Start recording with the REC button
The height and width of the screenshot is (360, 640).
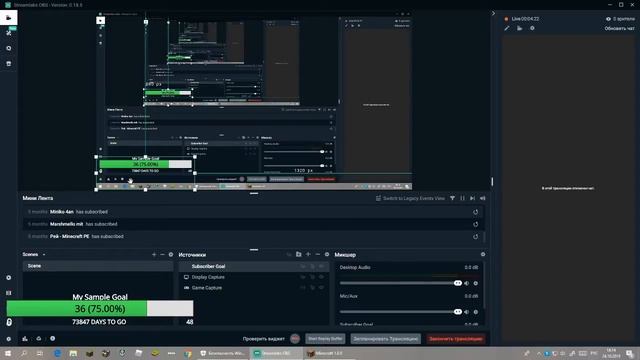click(x=295, y=339)
